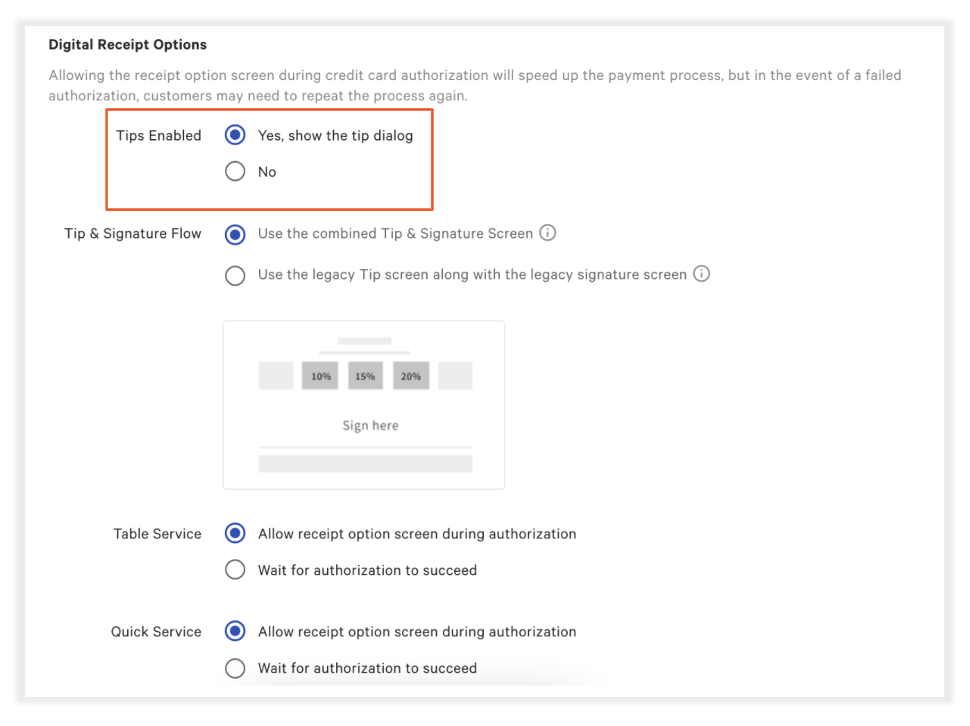Set Table Service to wait for authorization to succeed
The height and width of the screenshot is (726, 970).
coord(234,569)
